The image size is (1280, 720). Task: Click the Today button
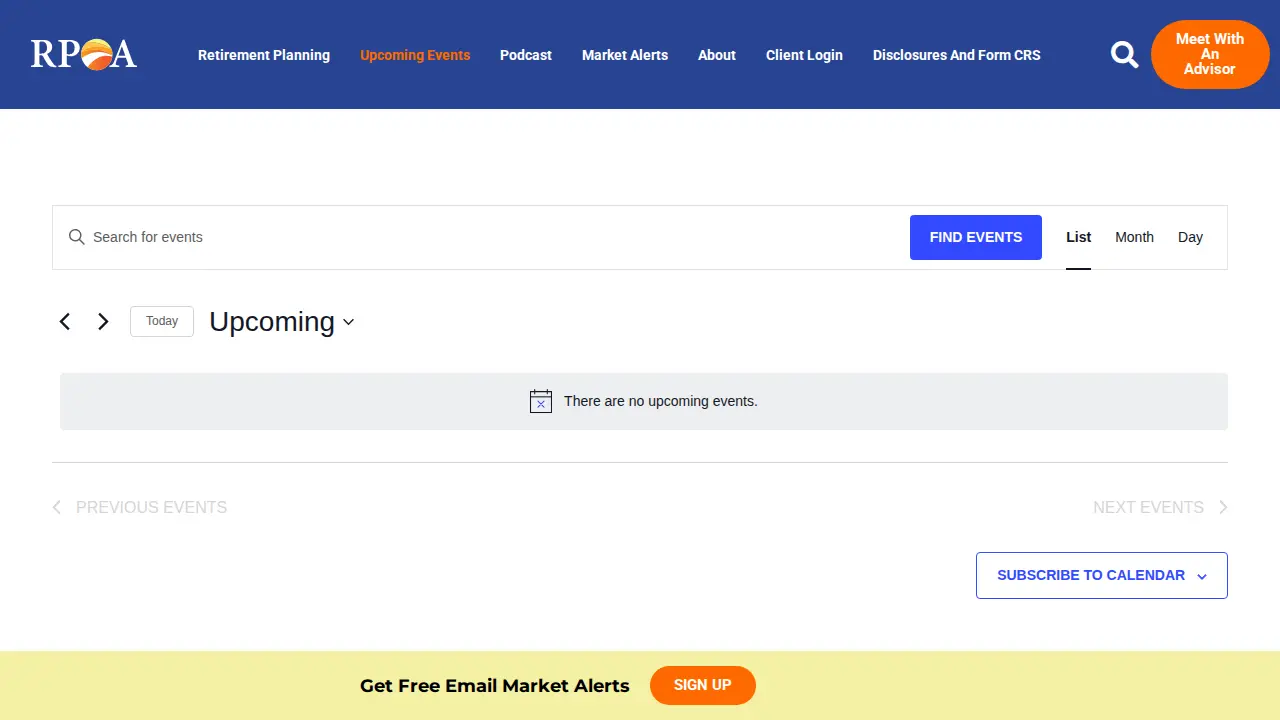pos(162,321)
